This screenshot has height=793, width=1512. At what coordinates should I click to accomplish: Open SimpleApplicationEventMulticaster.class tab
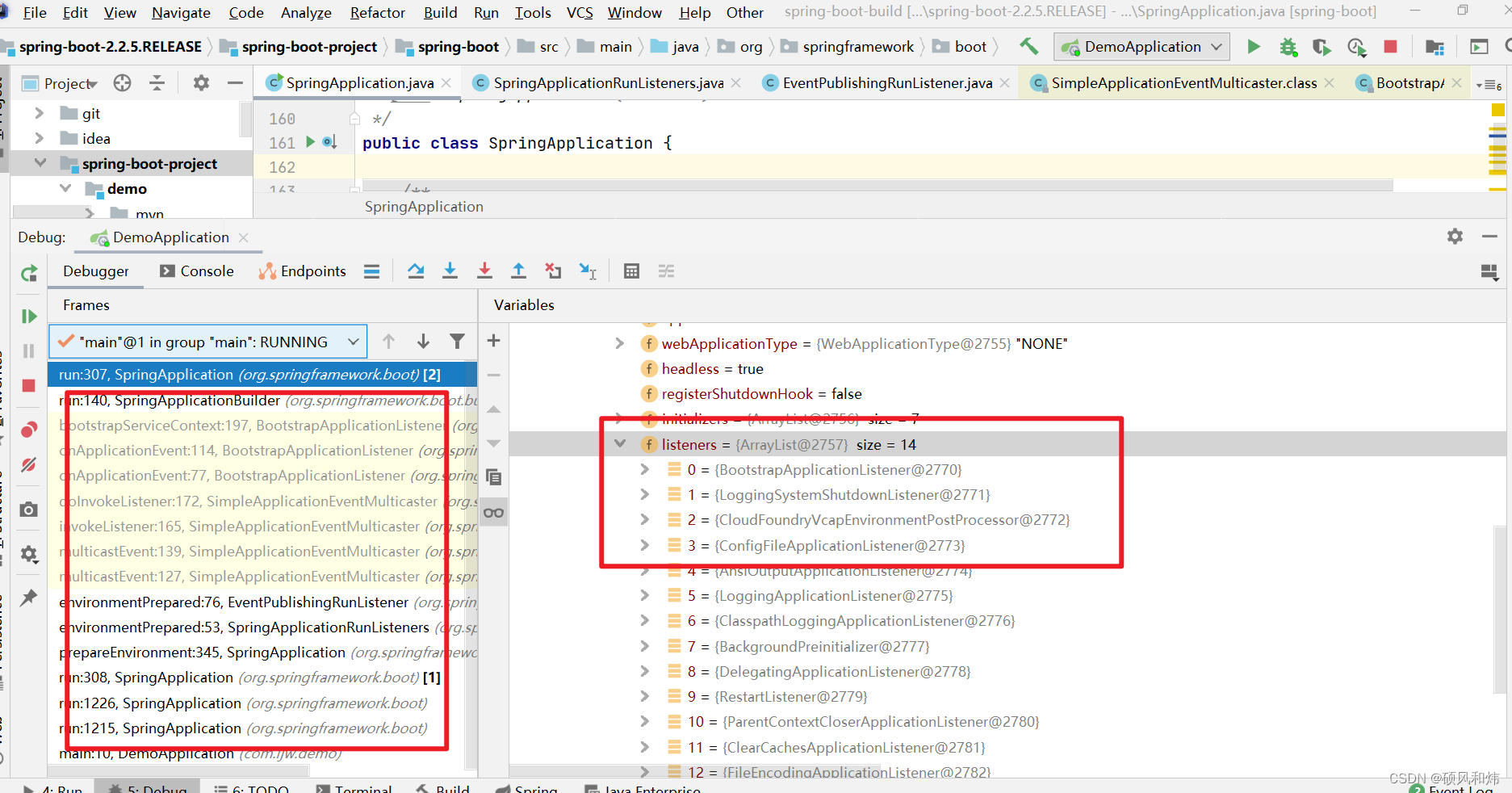tap(1183, 83)
